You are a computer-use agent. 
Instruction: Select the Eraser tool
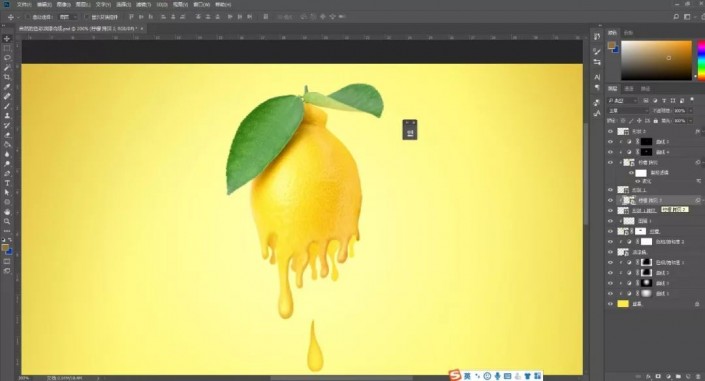coord(7,135)
